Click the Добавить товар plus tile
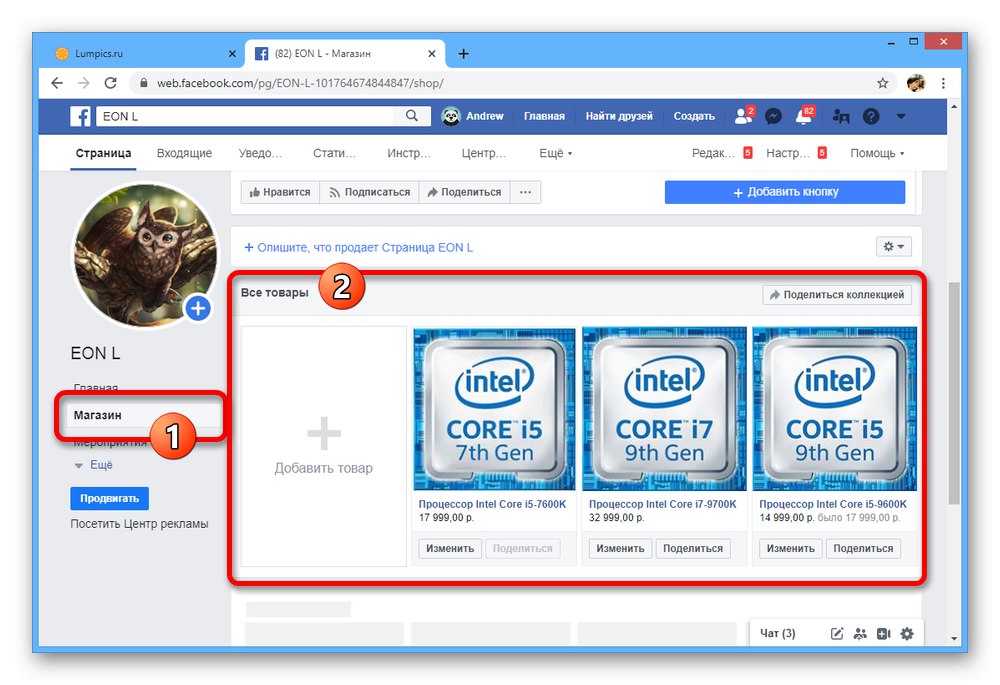This screenshot has height=685, width=1000. coord(323,446)
